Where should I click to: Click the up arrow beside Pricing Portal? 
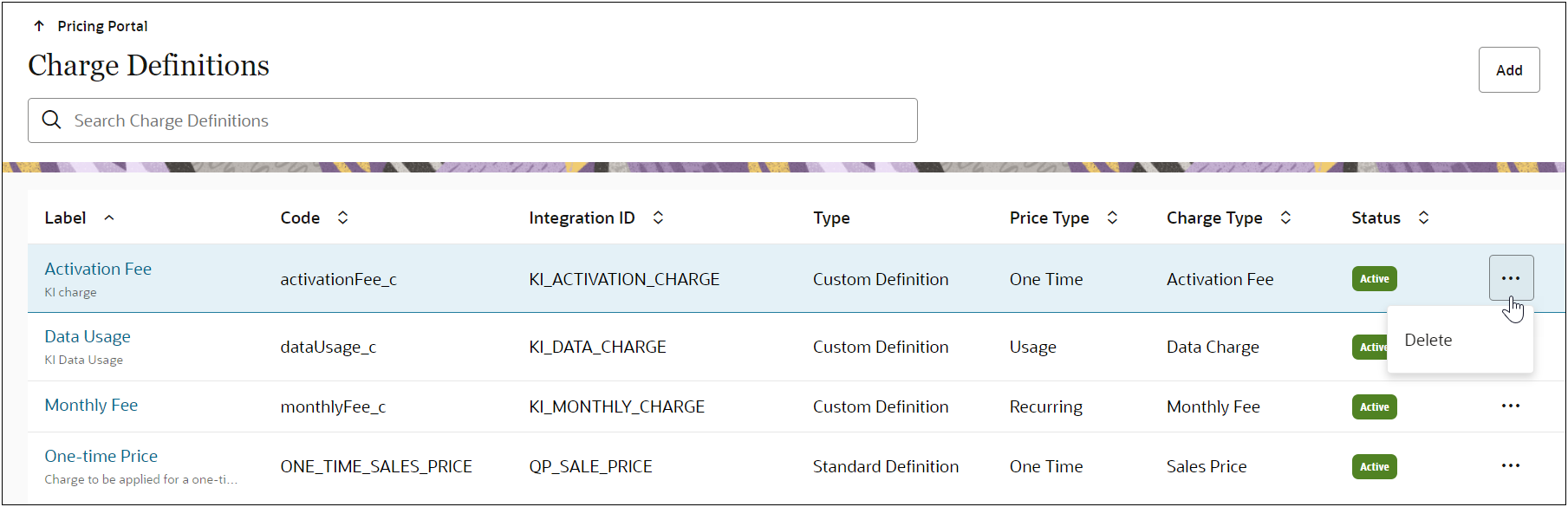click(39, 26)
